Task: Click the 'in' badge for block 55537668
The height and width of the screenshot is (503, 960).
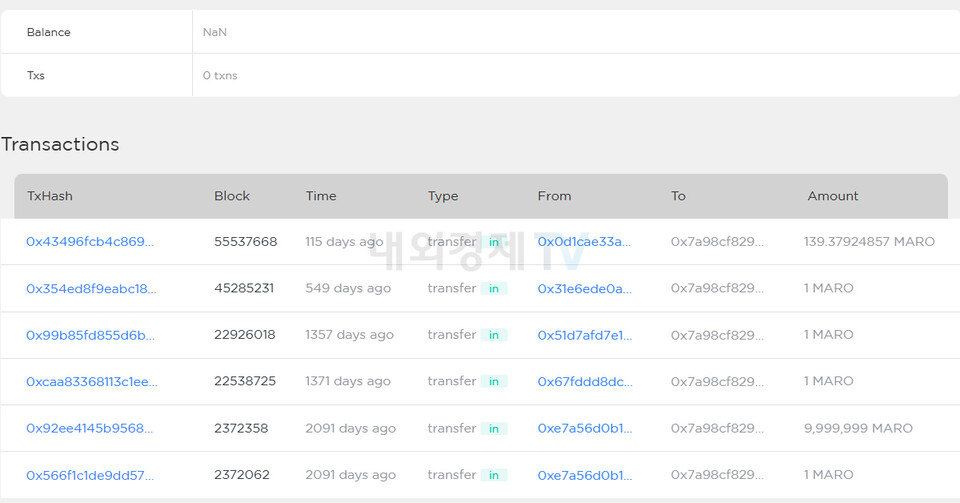Action: coord(494,242)
